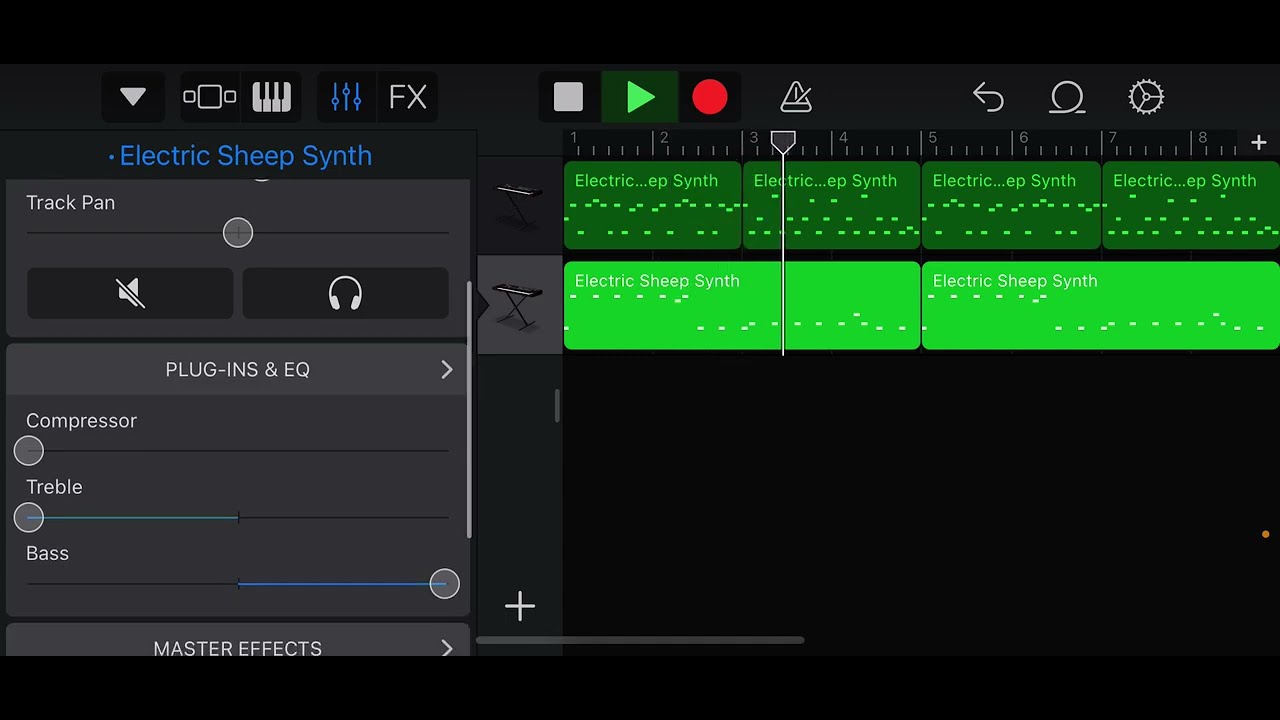Screen dimensions: 1280x720
Task: Click the Compressor slider knob
Action: [x=29, y=451]
